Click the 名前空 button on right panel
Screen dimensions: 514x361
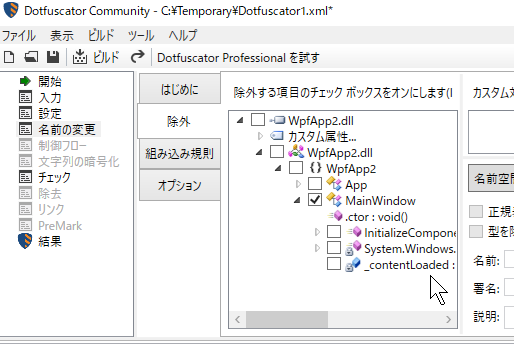[491, 179]
